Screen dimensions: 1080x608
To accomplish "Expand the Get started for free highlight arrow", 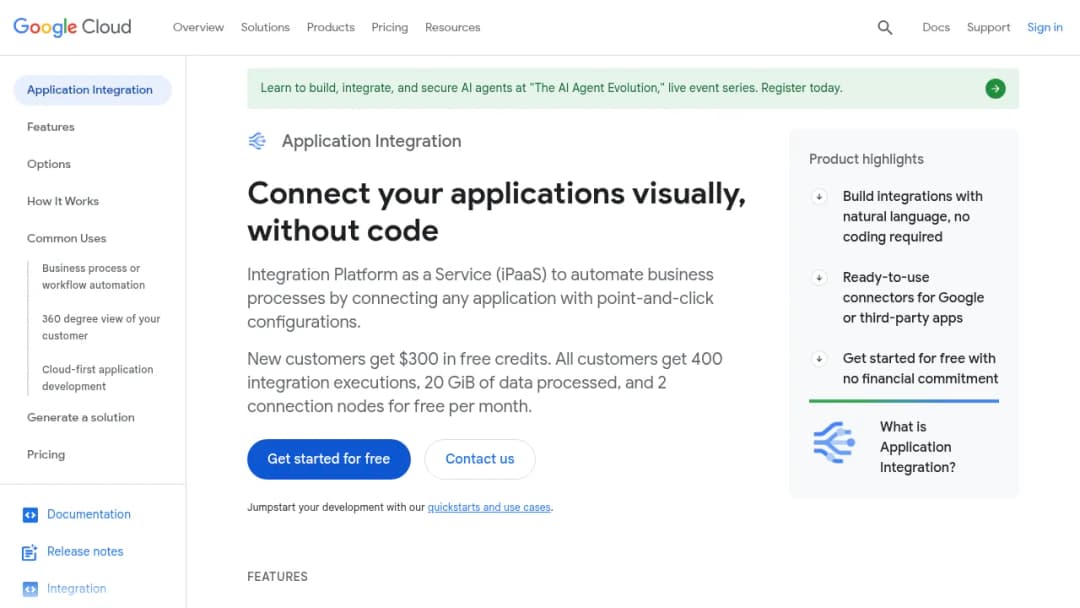I will pyautogui.click(x=819, y=359).
